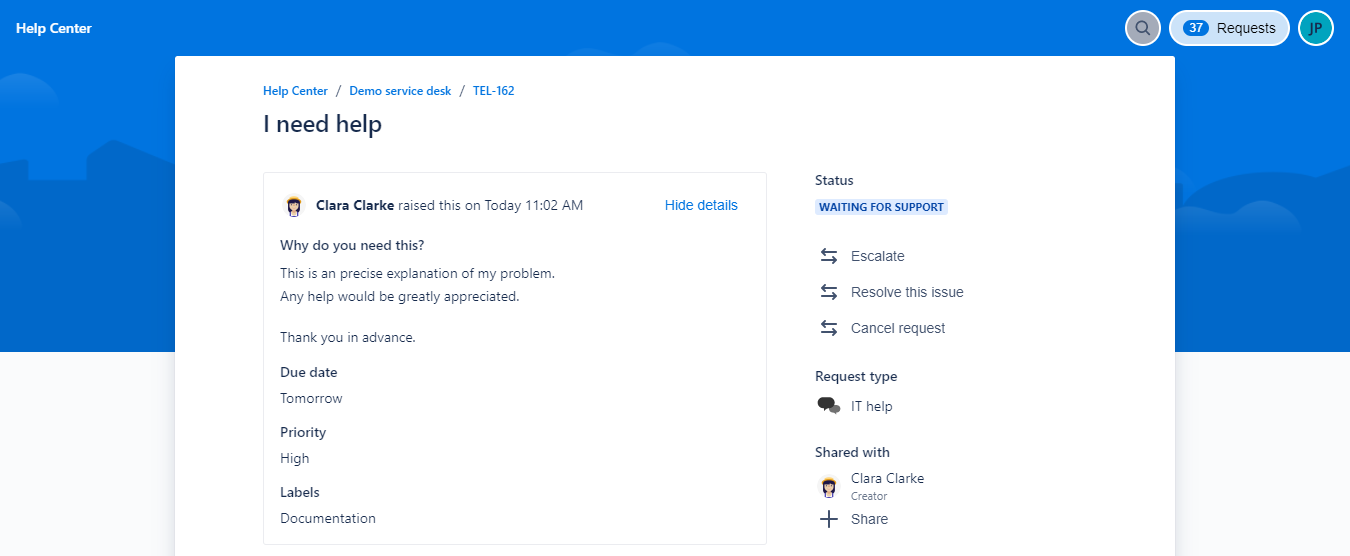
Task: Open the search magnifier icon
Action: click(x=1142, y=28)
